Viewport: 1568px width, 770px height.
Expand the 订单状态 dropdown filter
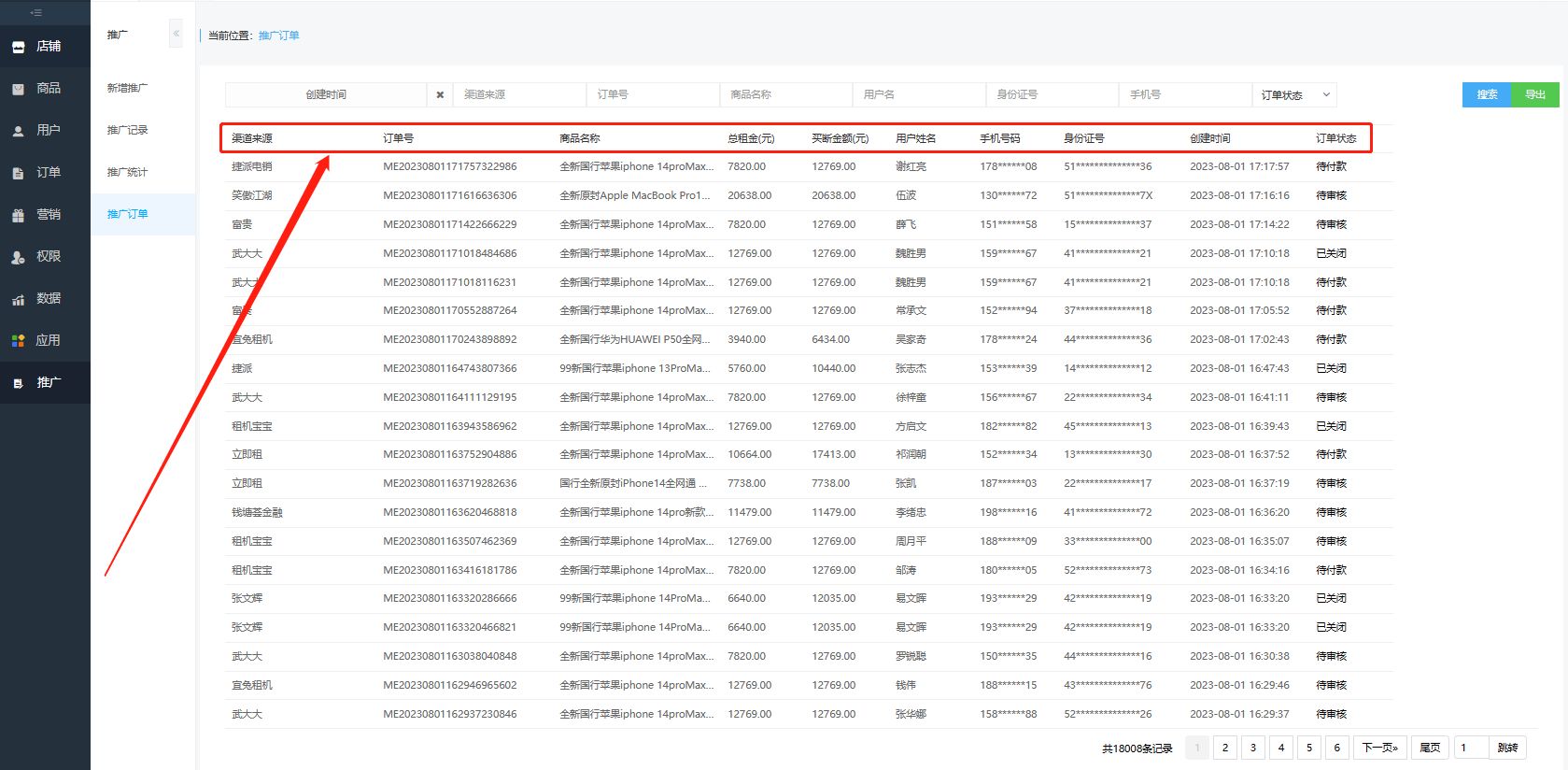(x=1294, y=94)
